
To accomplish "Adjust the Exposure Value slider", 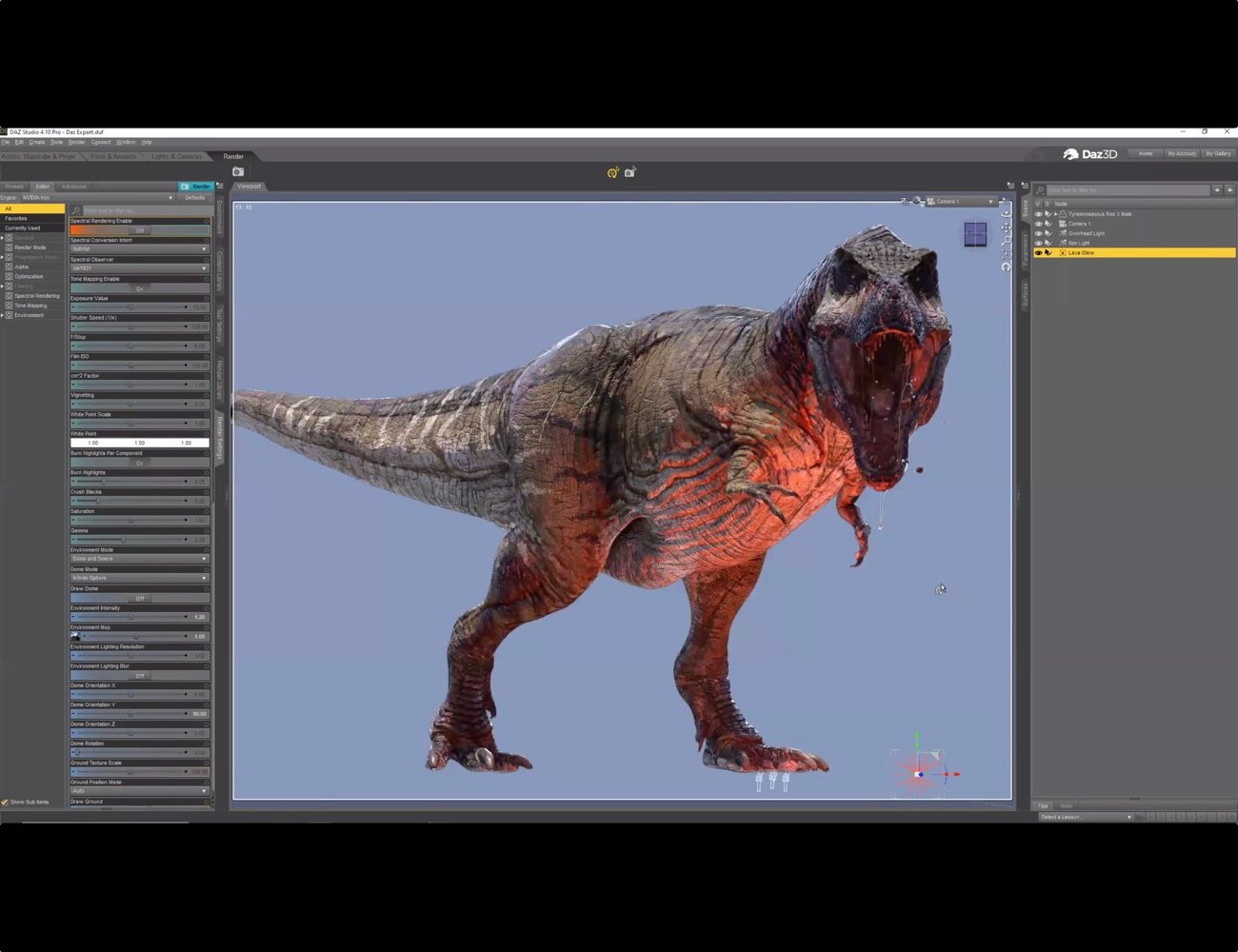I will point(130,307).
